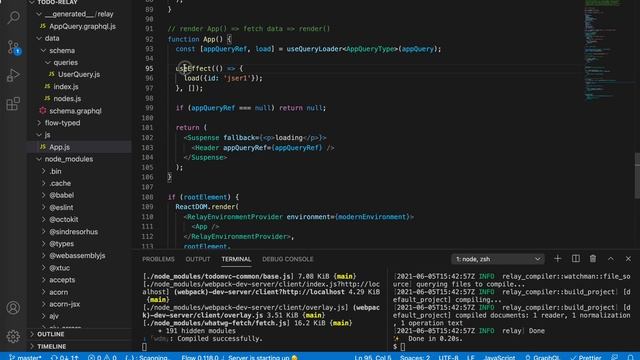Open AppQuery.graphql.js file
Screen dimensions: 640x360
click(82, 26)
